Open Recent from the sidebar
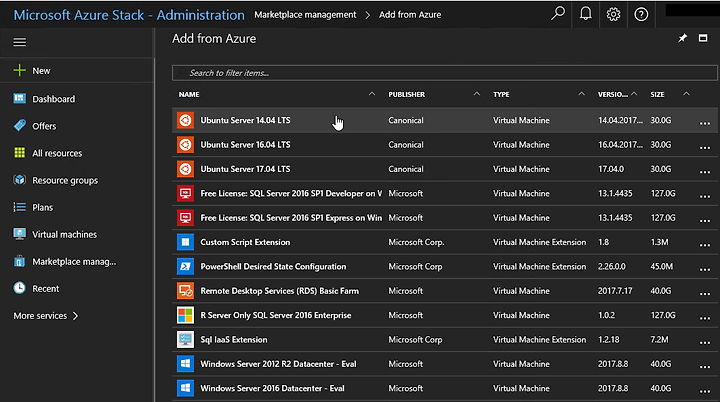720x402 pixels. click(x=45, y=289)
